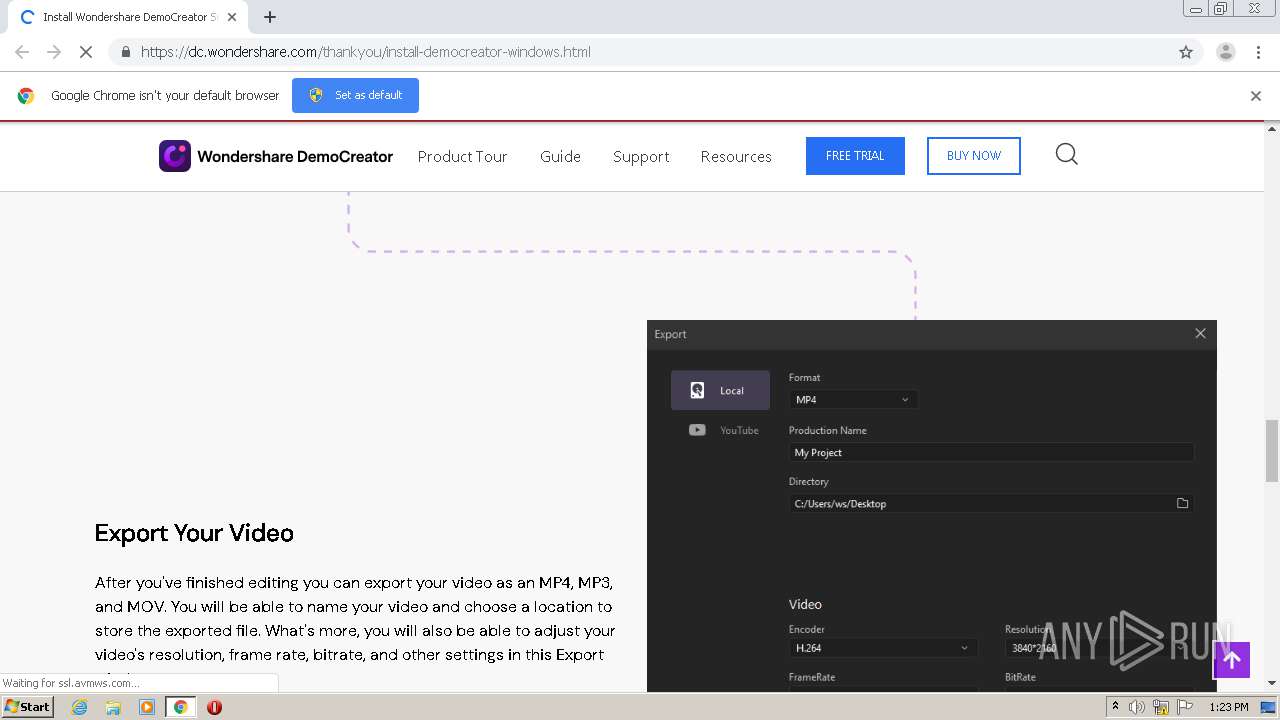This screenshot has height=720, width=1280.
Task: Select the YouTube export option
Action: [x=724, y=430]
